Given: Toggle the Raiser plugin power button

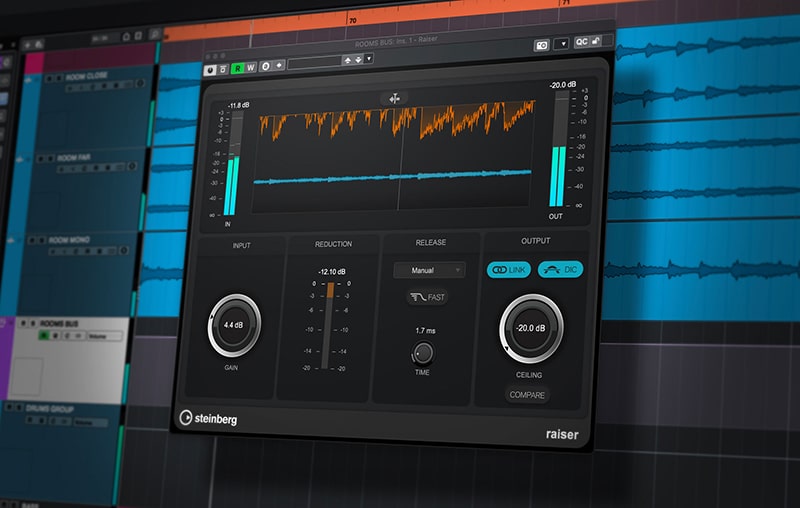Looking at the screenshot, I should [210, 70].
